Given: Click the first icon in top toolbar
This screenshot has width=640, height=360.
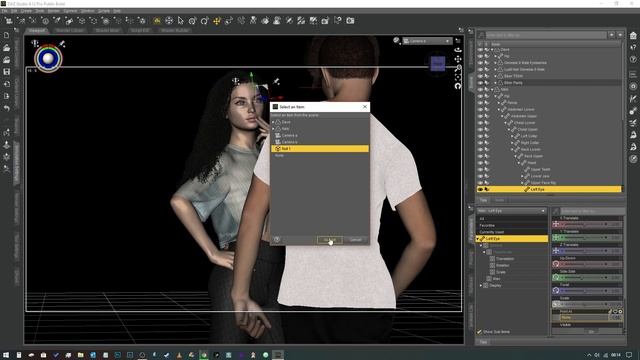Looking at the screenshot, I should tap(9, 20).
